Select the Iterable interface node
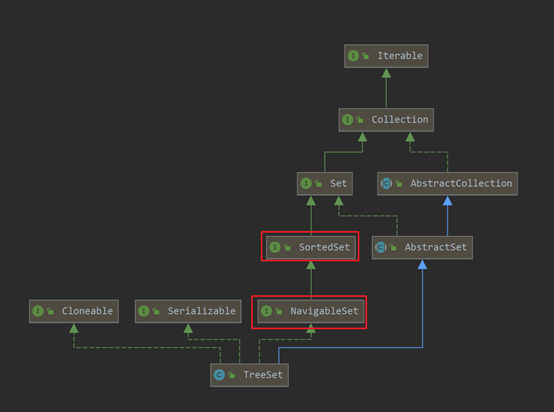The height and width of the screenshot is (412, 554). point(386,56)
